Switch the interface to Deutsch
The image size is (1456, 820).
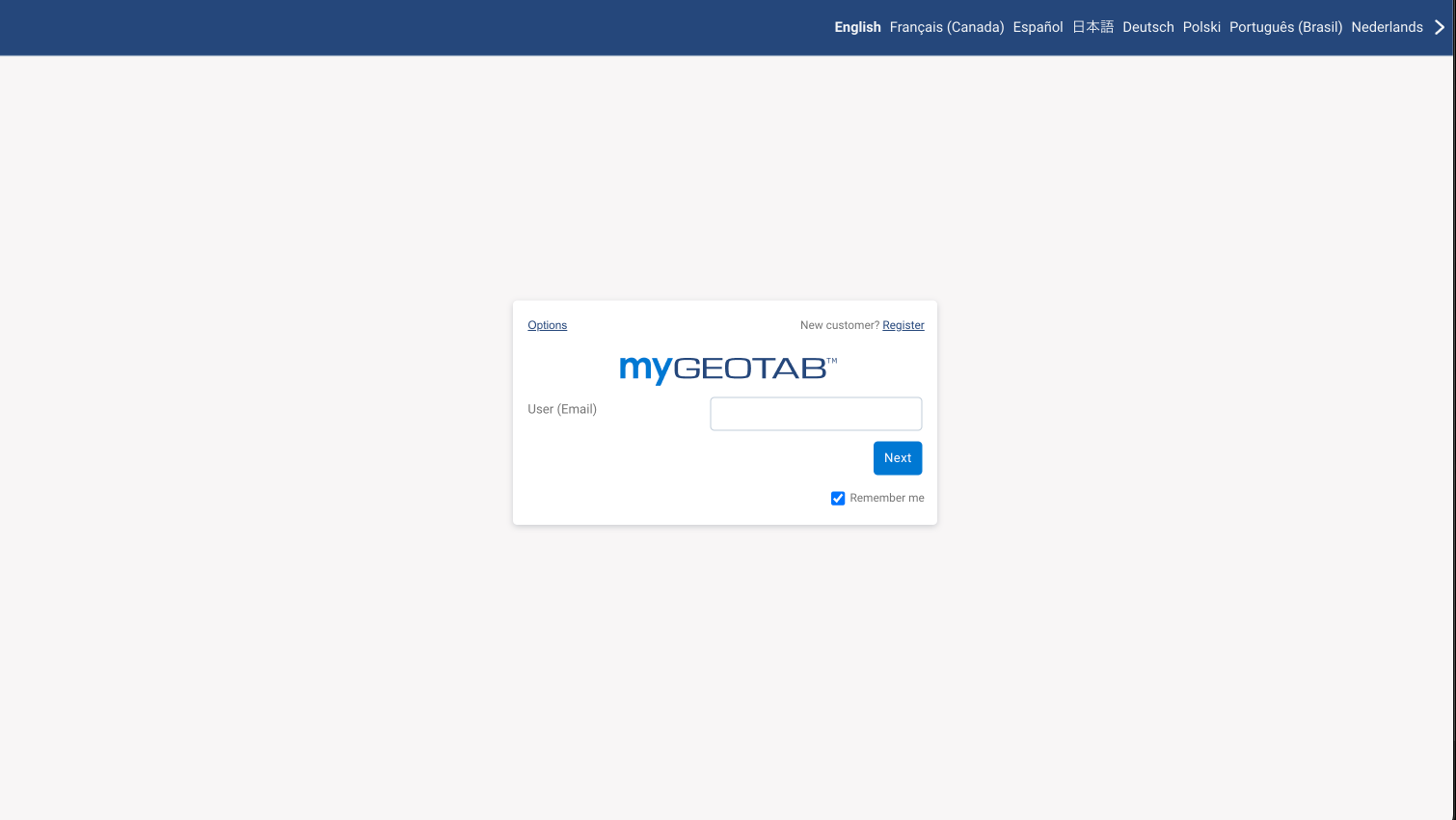pos(1147,27)
